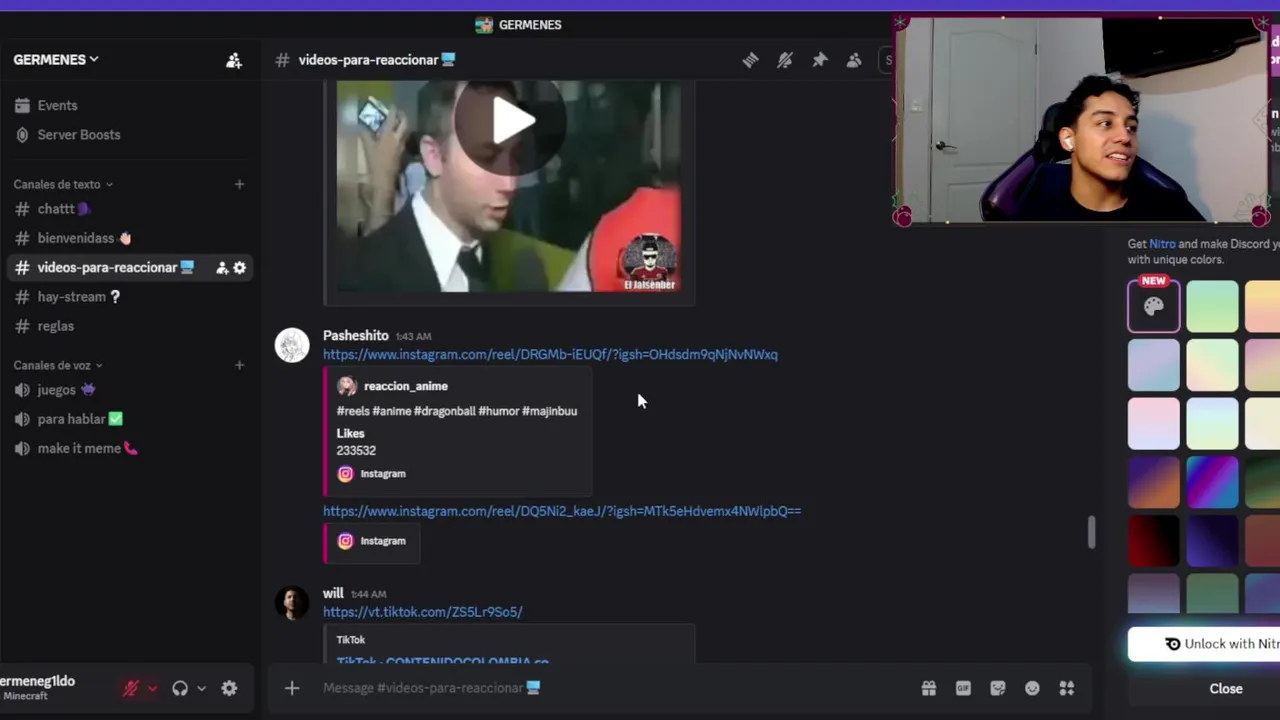The width and height of the screenshot is (1280, 720).
Task: Click the user panel germeneg1ldo name
Action: pyautogui.click(x=38, y=681)
